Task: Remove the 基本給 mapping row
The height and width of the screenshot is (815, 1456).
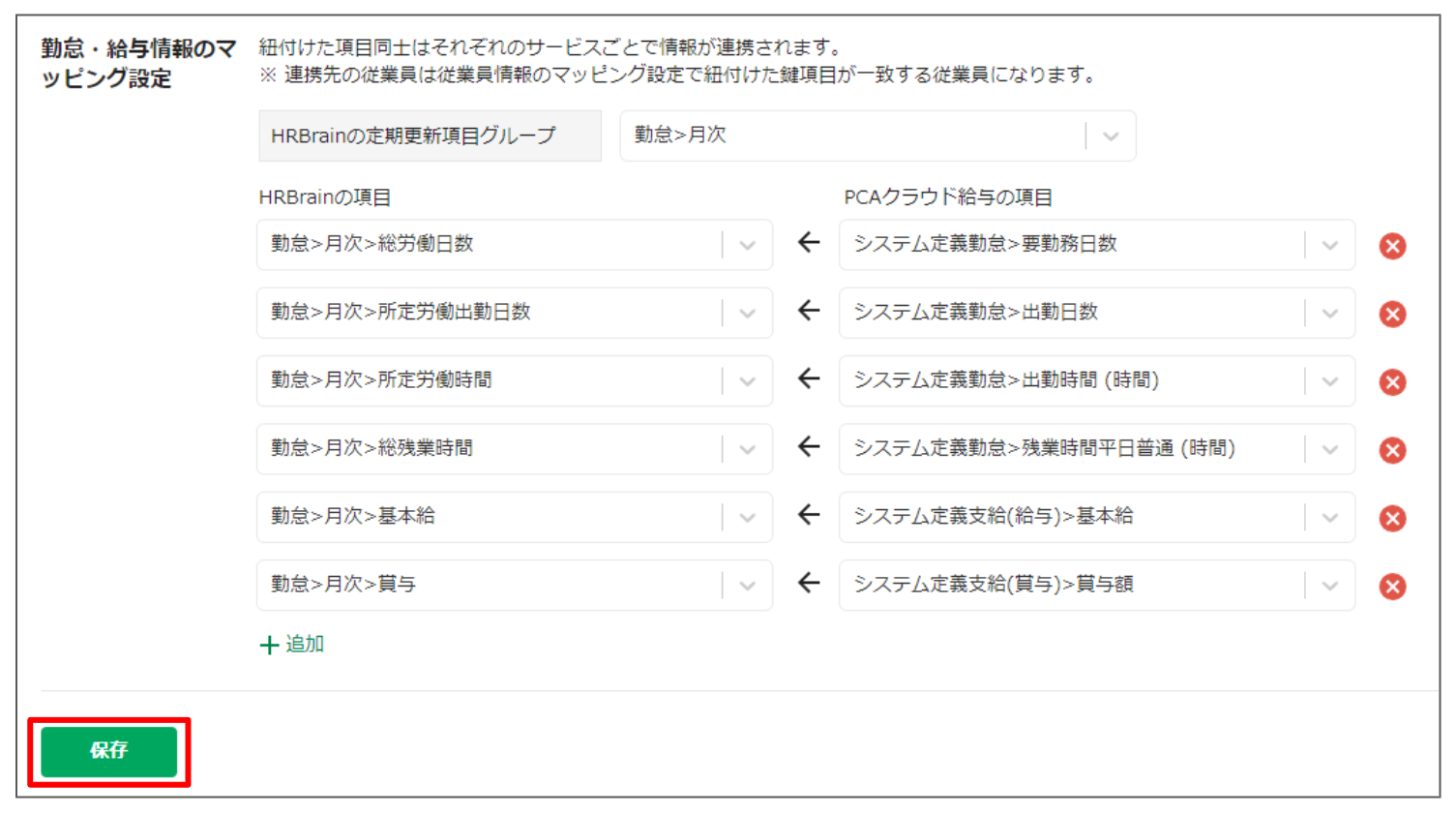Action: pos(1392,518)
